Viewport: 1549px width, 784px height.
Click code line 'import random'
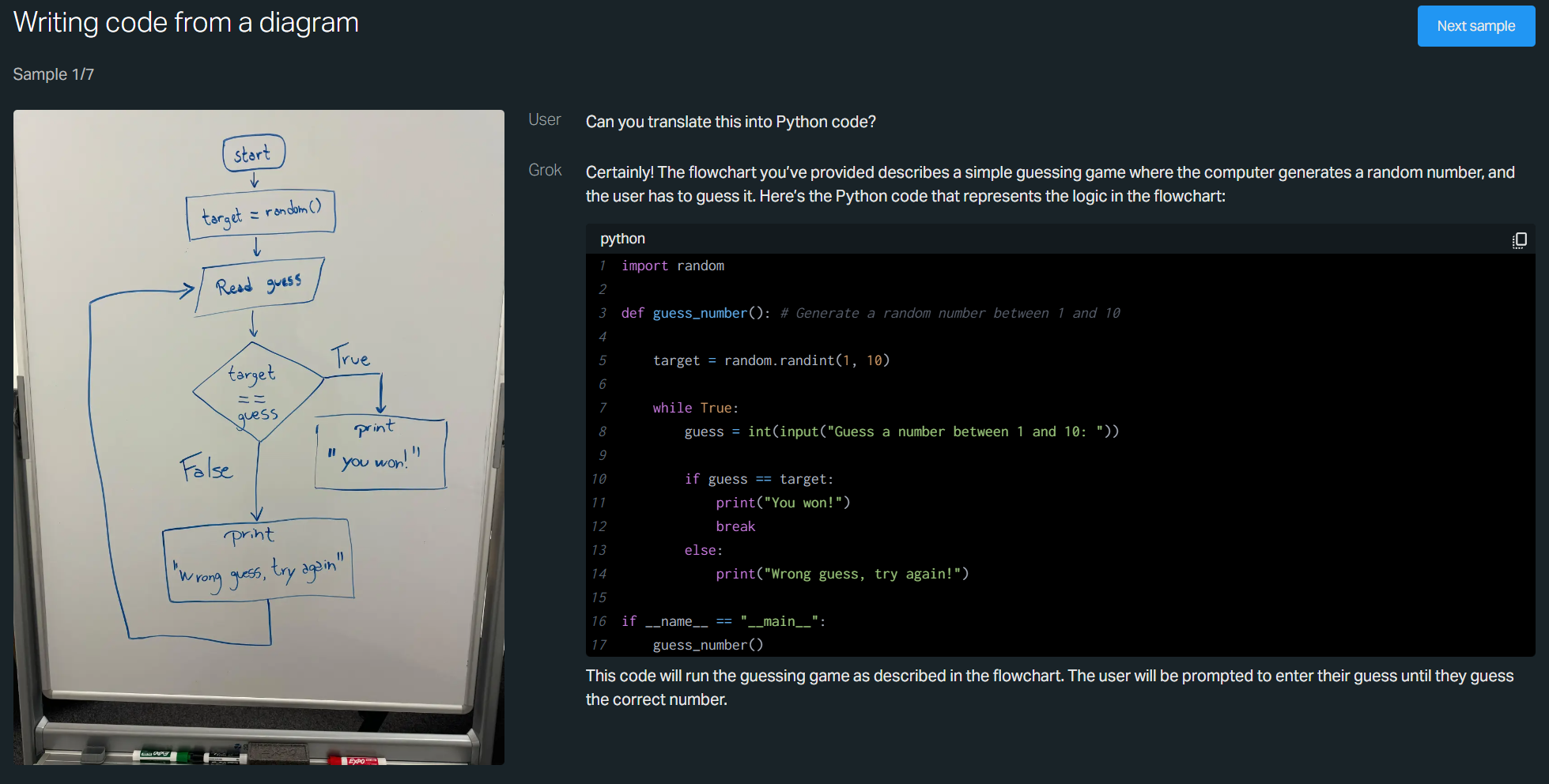673,266
